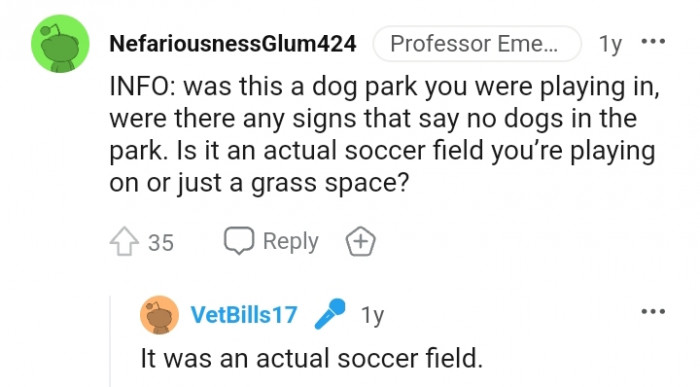This screenshot has width=700, height=387.
Task: Click the 35 upvote count
Action: click(x=161, y=243)
